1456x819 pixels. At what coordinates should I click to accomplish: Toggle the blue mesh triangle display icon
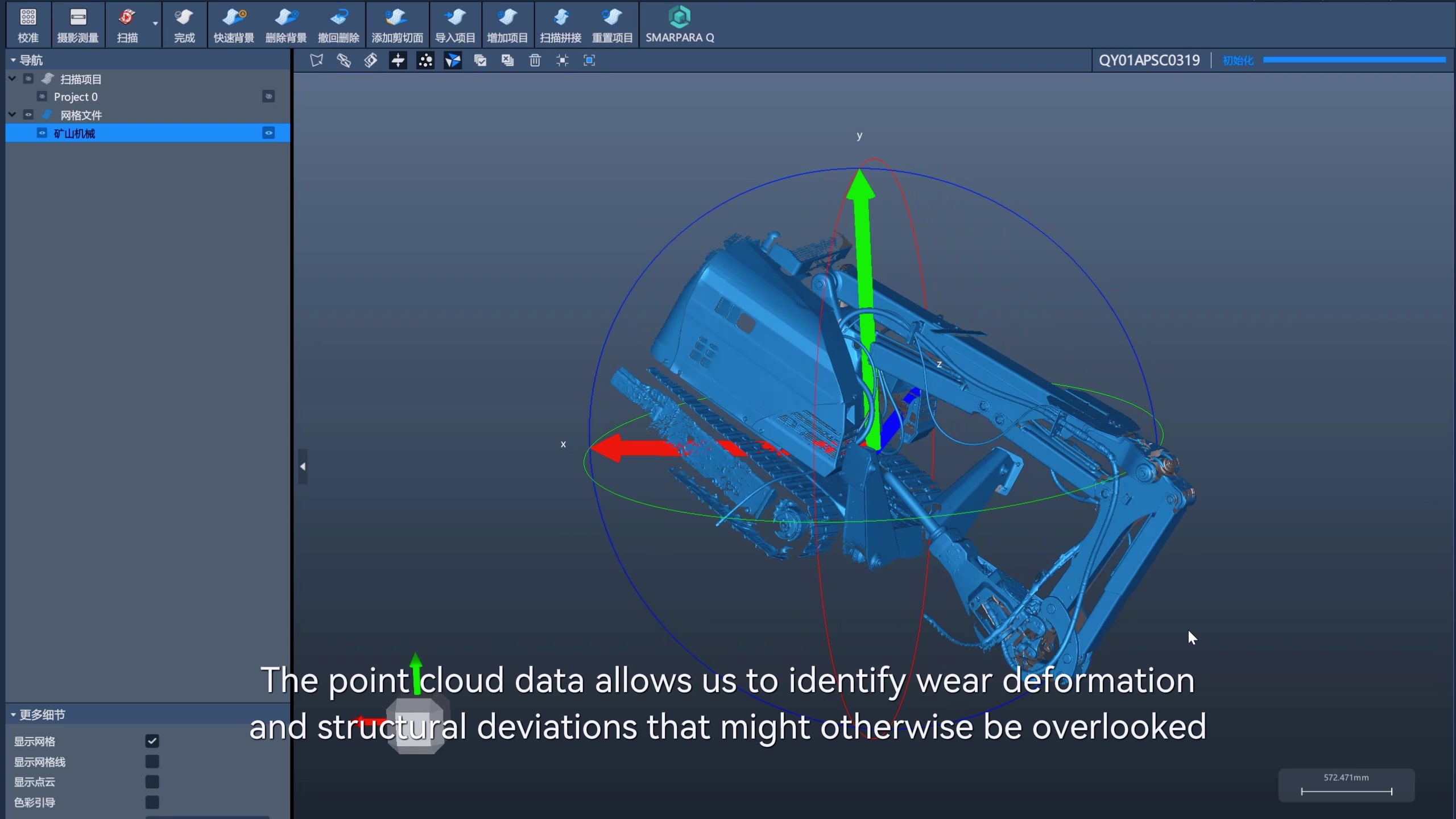(453, 60)
